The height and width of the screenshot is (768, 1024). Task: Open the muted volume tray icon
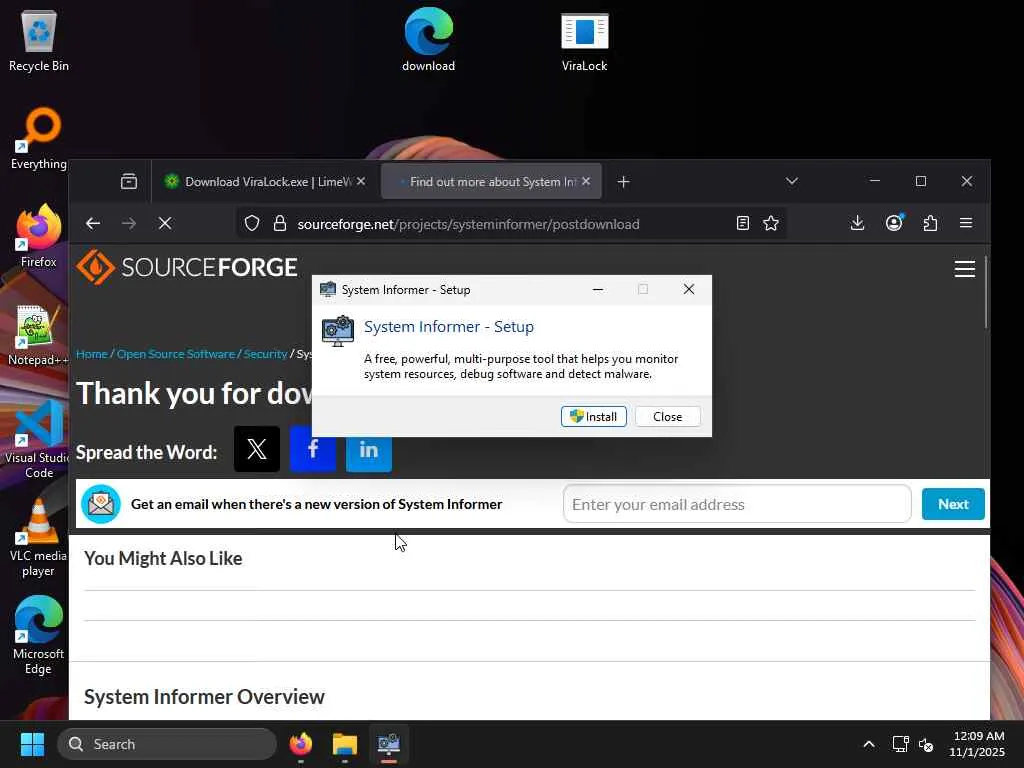[926, 744]
